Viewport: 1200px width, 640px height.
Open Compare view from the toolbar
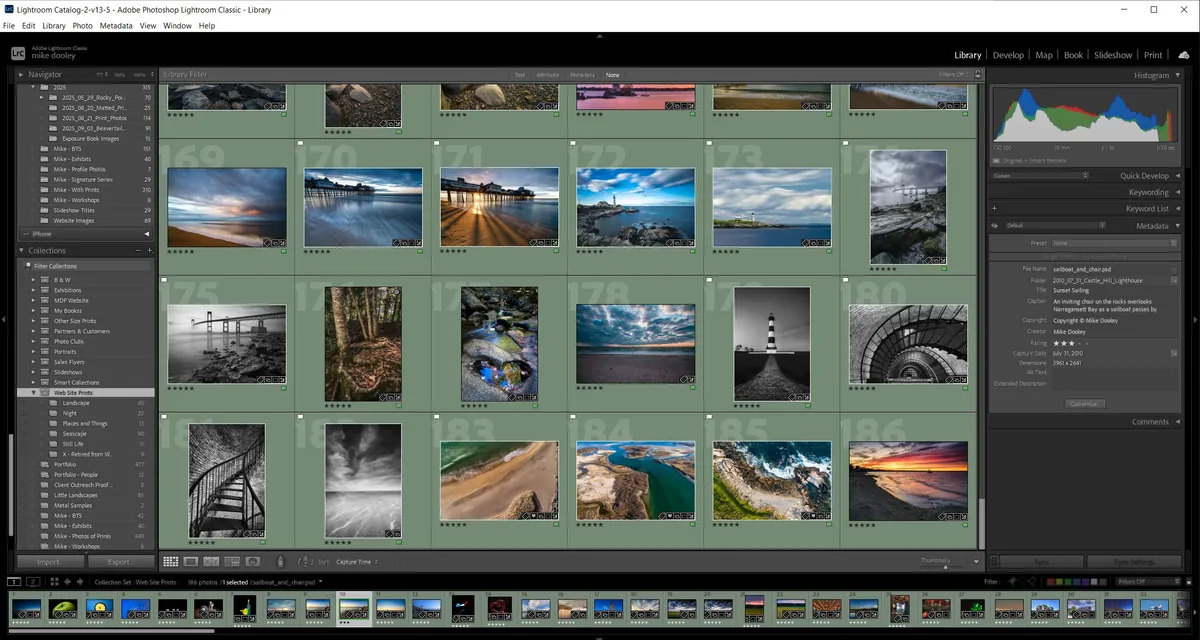click(211, 561)
